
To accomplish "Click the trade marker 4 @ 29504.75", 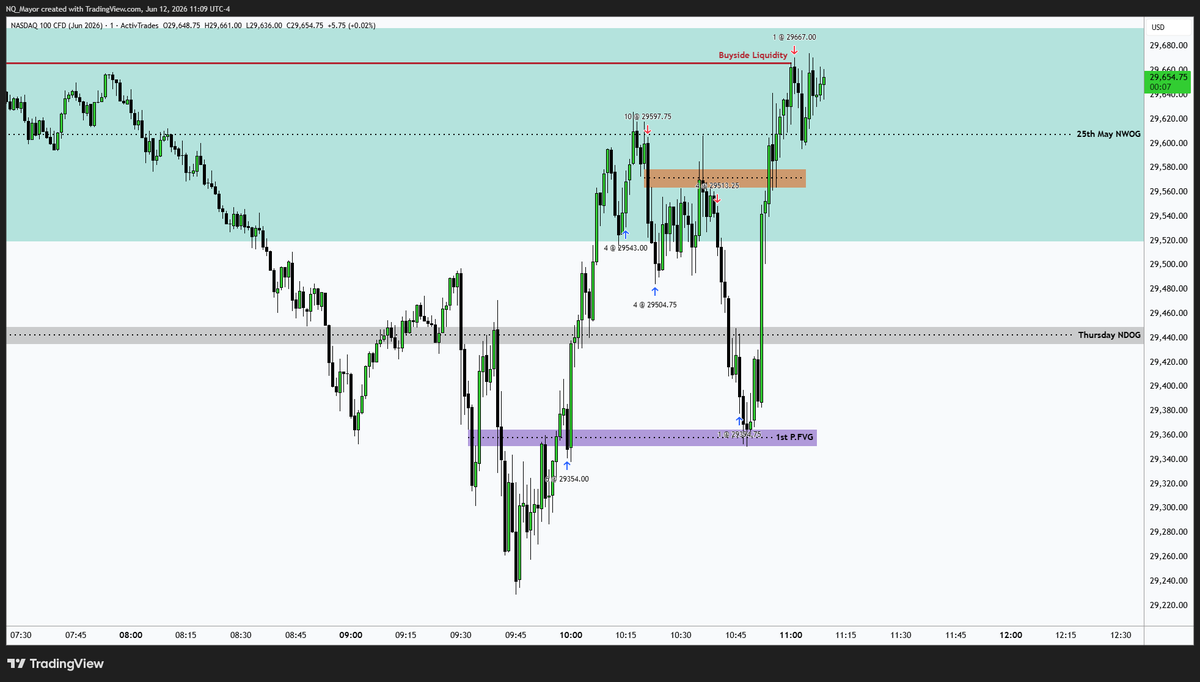I will click(655, 304).
